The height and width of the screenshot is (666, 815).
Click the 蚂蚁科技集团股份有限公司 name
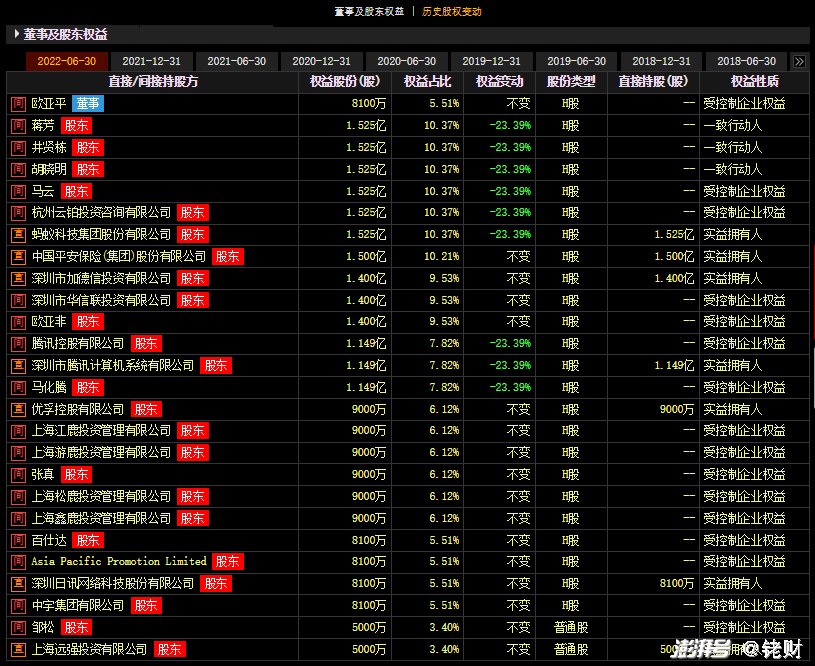(101, 235)
